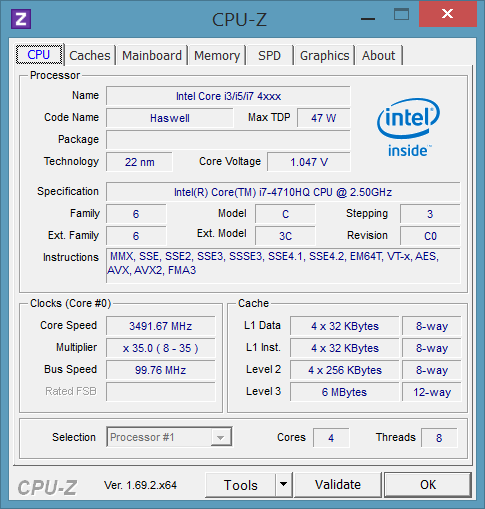485x509 pixels.
Task: Click the Instructions list field
Action: pyautogui.click(x=283, y=266)
